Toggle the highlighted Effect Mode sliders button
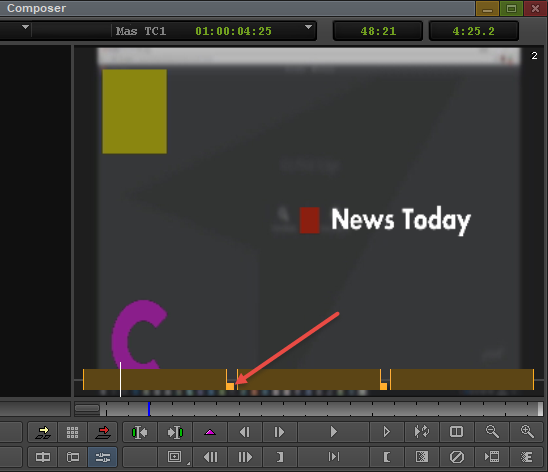Image resolution: width=548 pixels, height=472 pixels. click(x=102, y=457)
